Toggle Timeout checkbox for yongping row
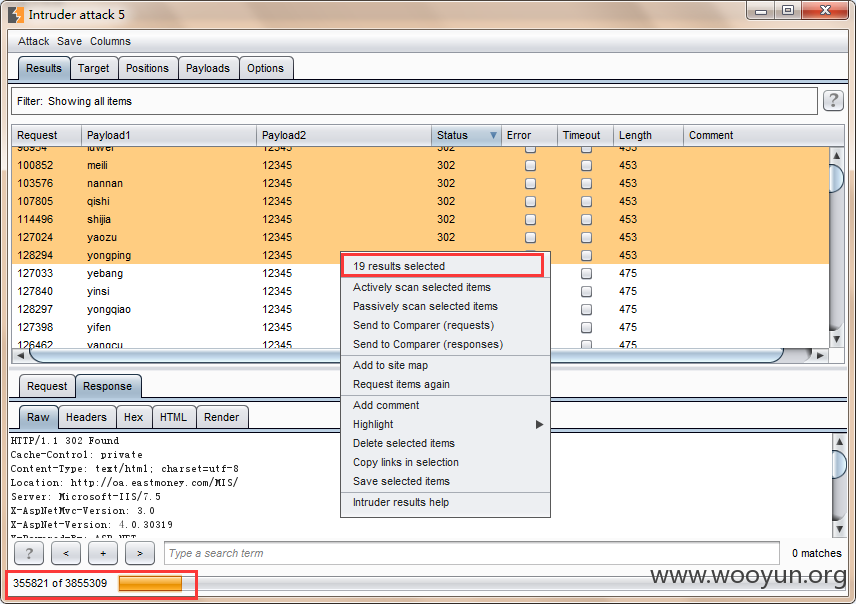Image resolution: width=856 pixels, height=604 pixels. (x=586, y=256)
